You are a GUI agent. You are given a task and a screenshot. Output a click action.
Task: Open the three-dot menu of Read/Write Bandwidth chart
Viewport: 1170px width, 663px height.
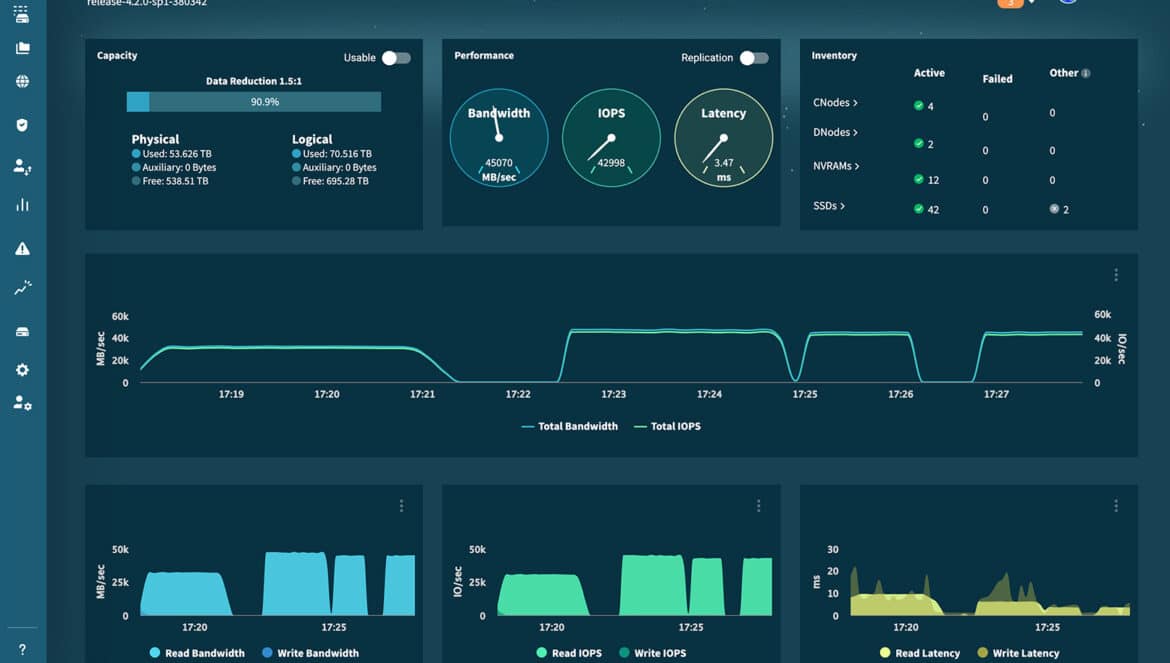tap(401, 506)
